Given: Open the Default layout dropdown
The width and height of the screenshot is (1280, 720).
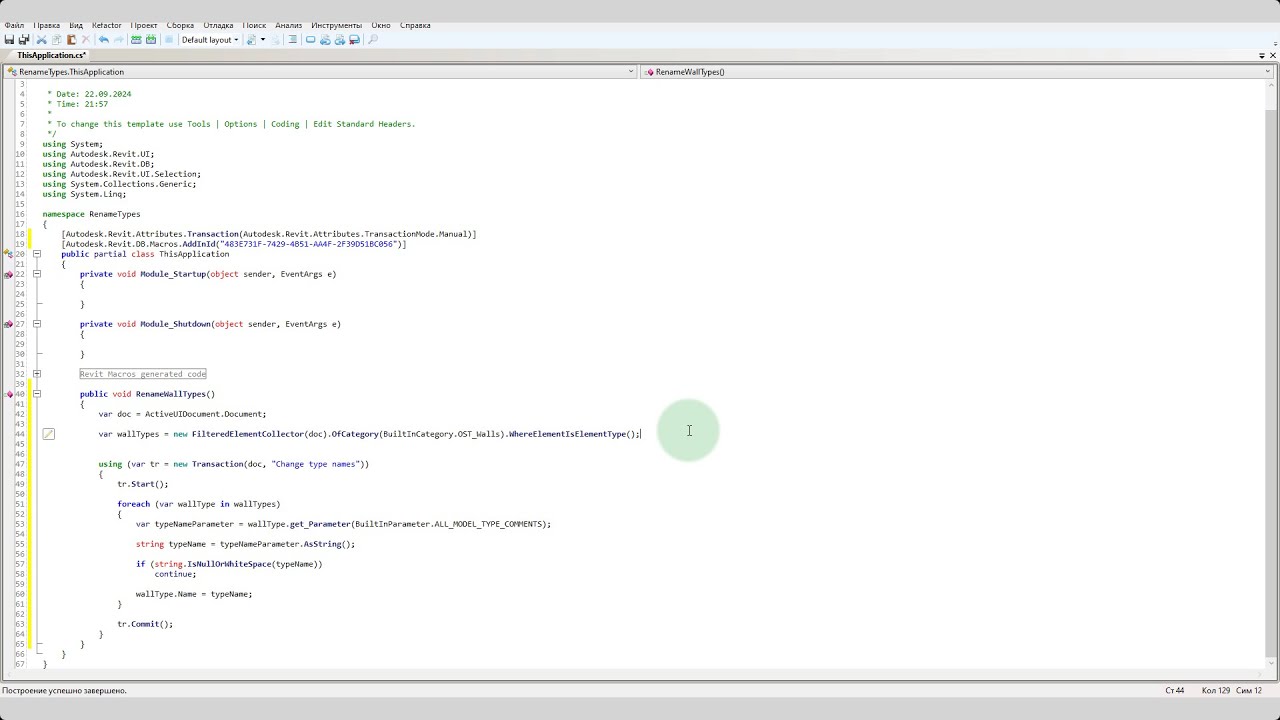Looking at the screenshot, I should [209, 40].
